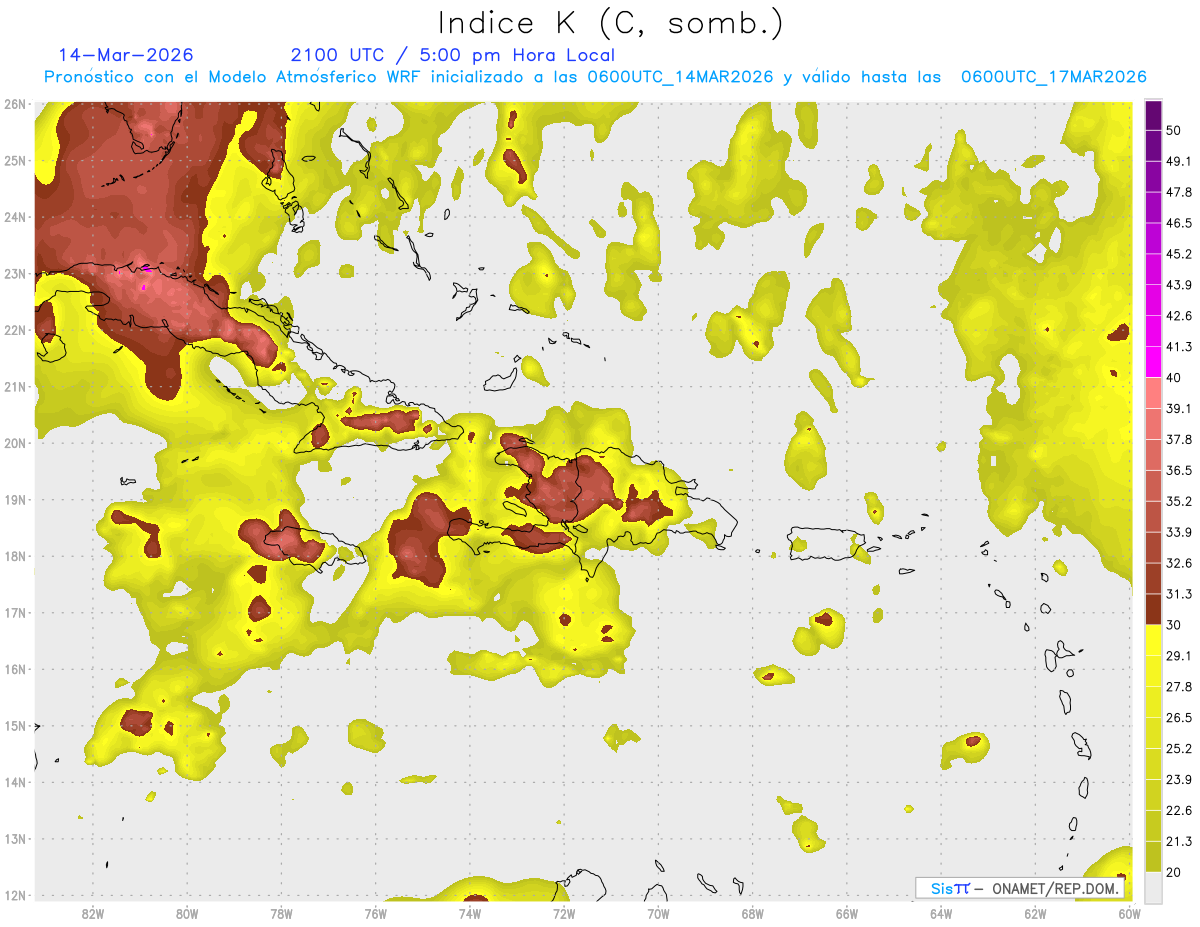Click the colorbar value '23.9'

click(1178, 780)
